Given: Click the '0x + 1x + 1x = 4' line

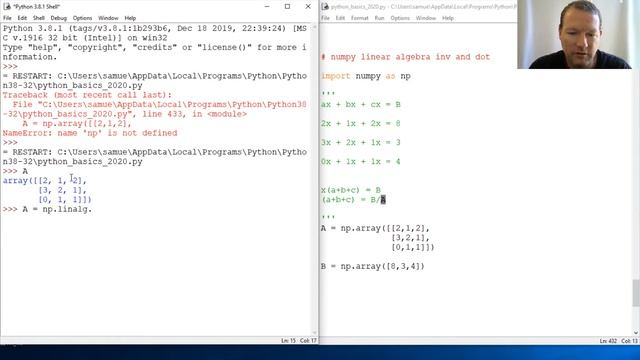Looking at the screenshot, I should [361, 162].
